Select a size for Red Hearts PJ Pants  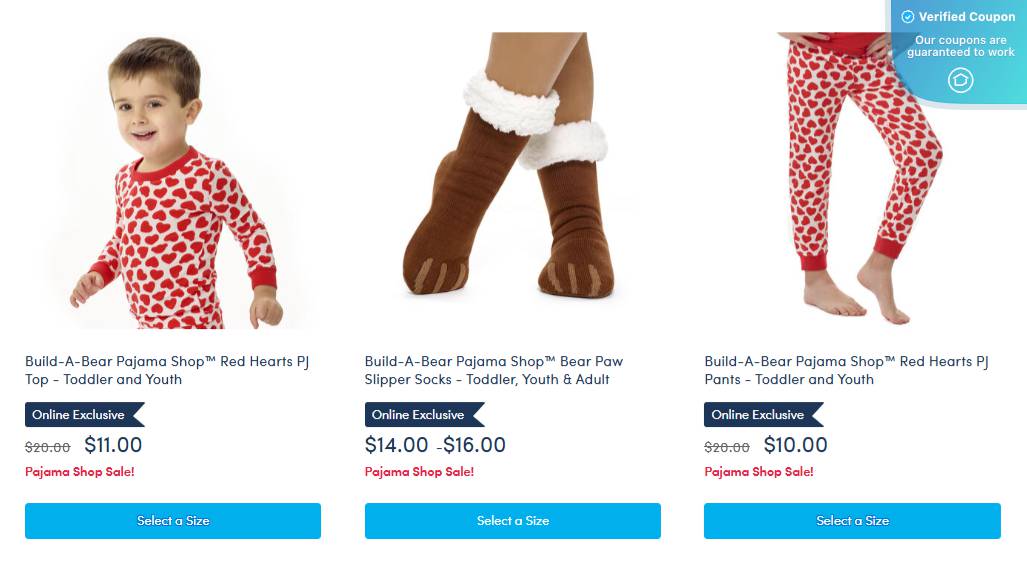(x=852, y=521)
